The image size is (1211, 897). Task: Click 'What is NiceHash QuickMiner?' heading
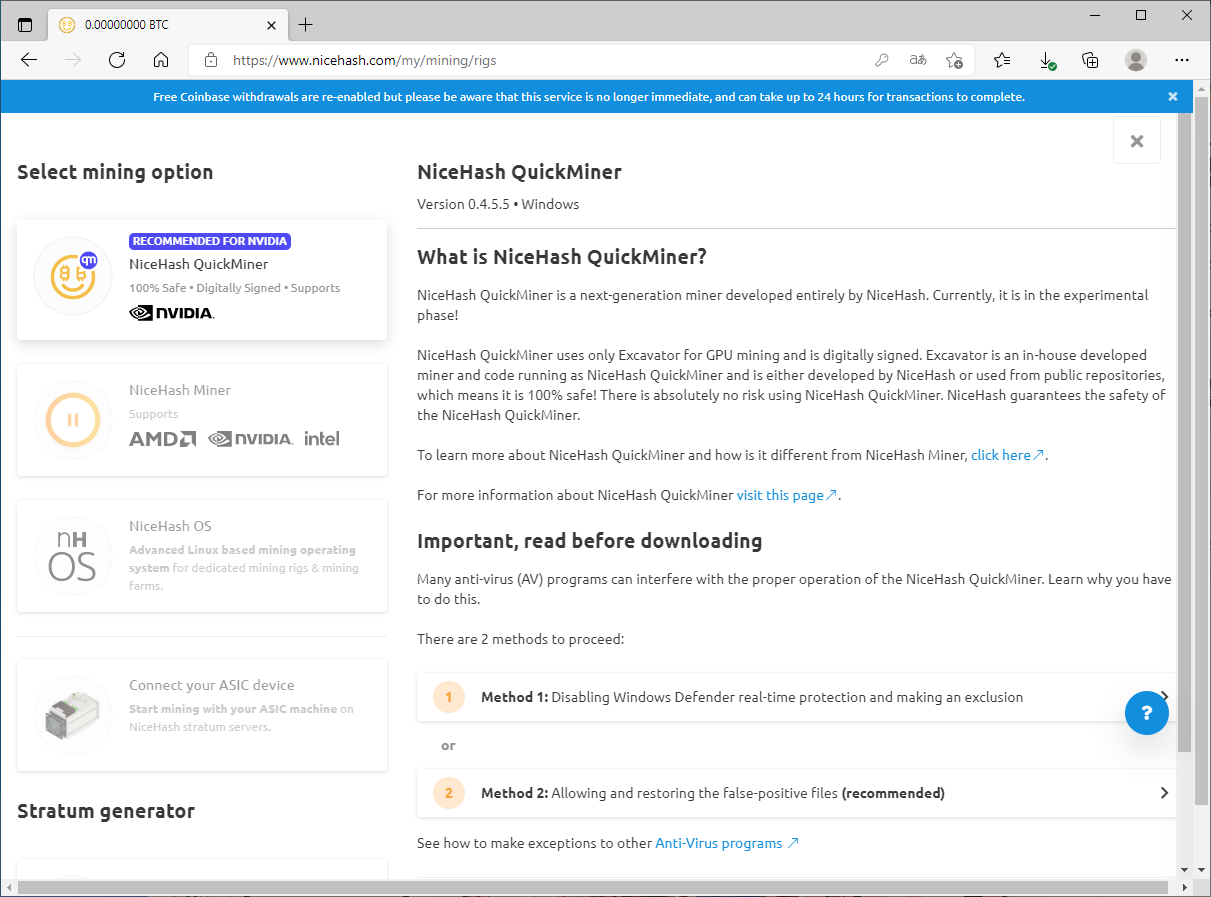click(x=562, y=257)
